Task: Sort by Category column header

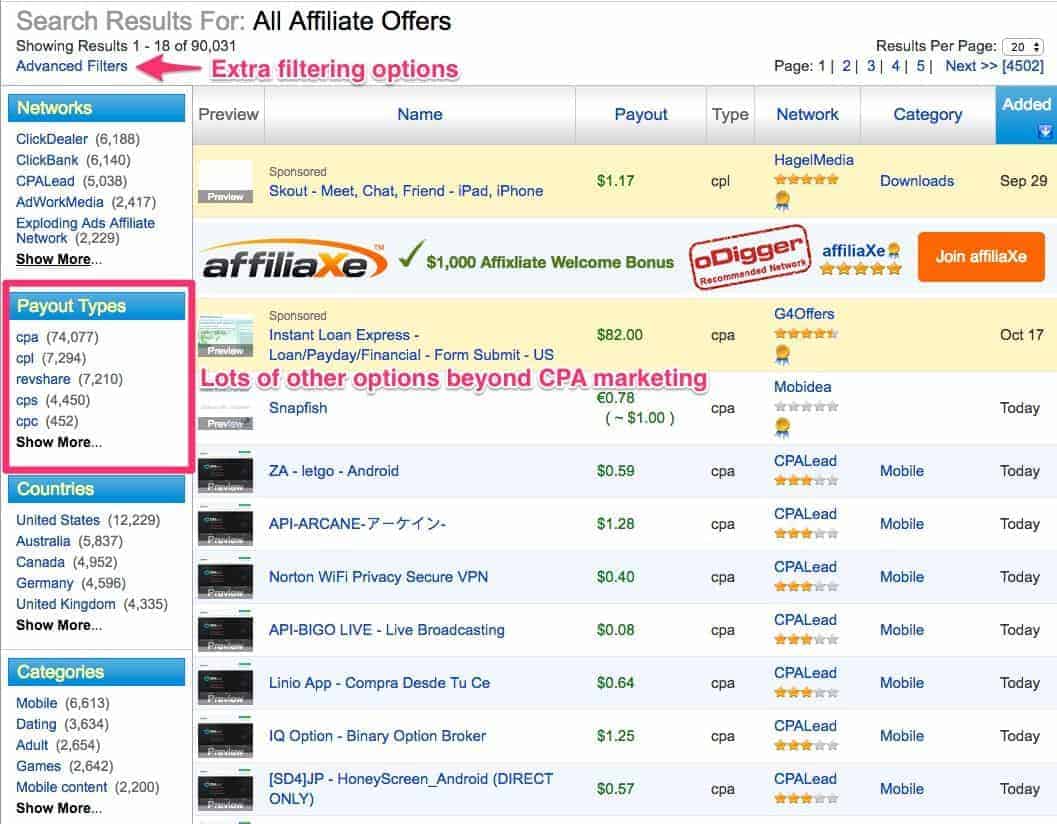Action: [x=928, y=115]
